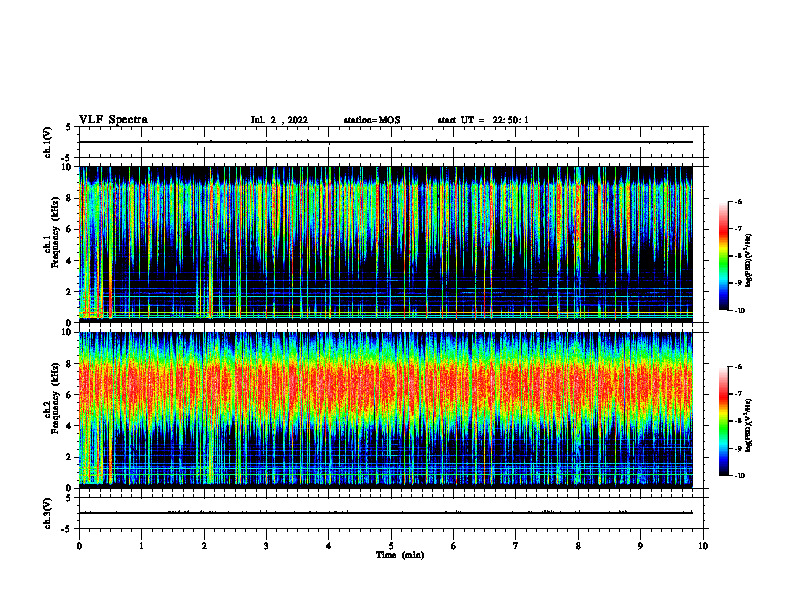Screen dimensions: 792x612
Task: Click time axis tick label "7"
Action: click(x=516, y=545)
